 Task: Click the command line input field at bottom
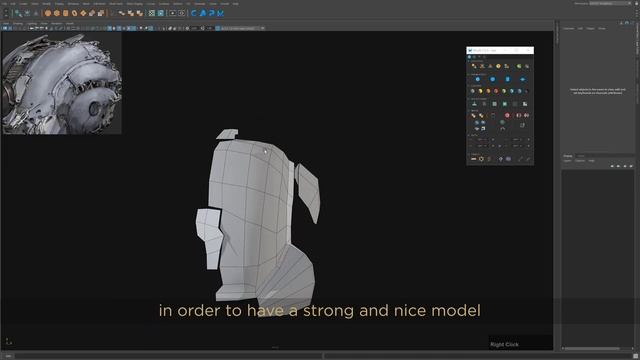click(169, 356)
